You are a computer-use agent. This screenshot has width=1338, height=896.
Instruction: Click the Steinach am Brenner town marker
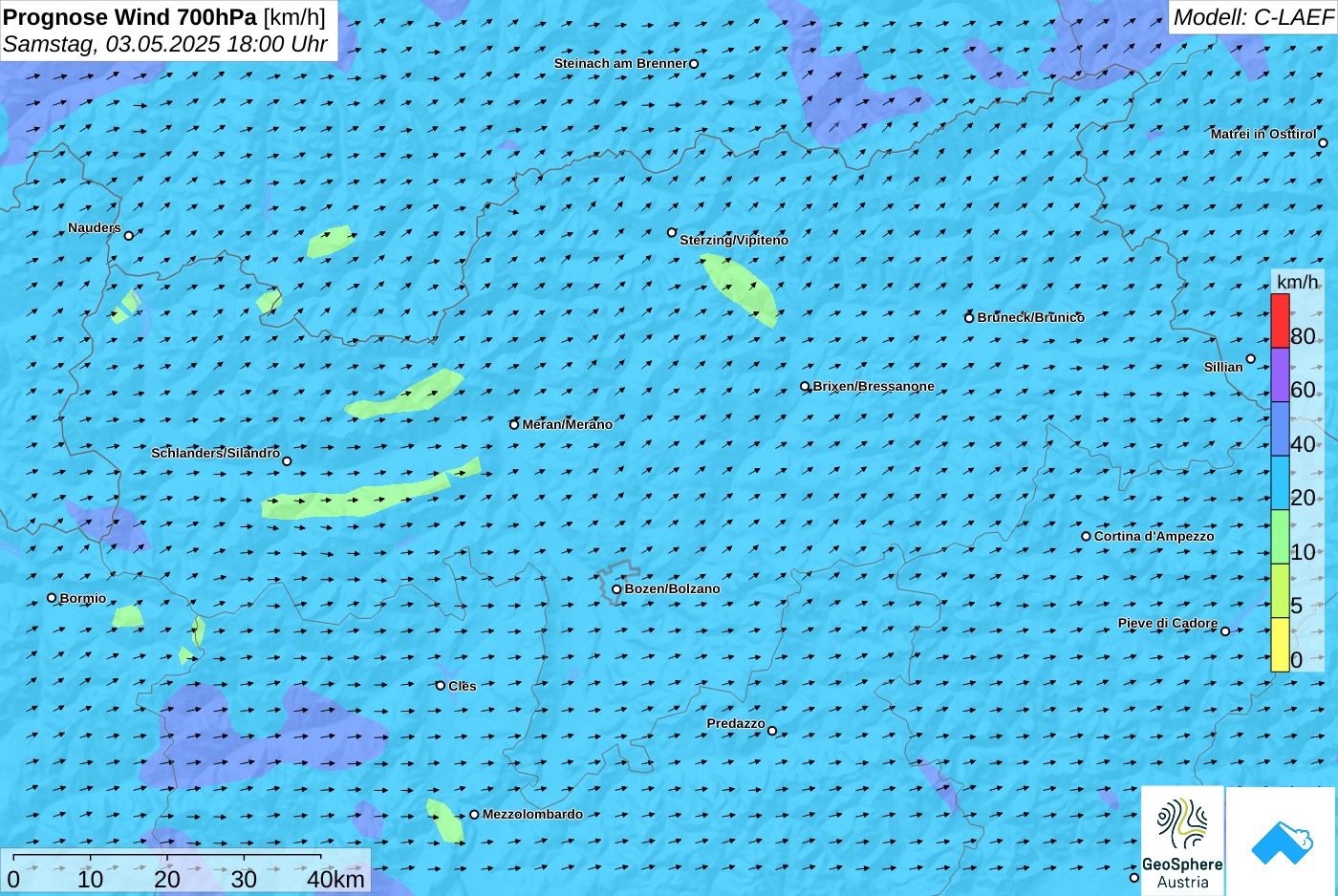click(694, 64)
